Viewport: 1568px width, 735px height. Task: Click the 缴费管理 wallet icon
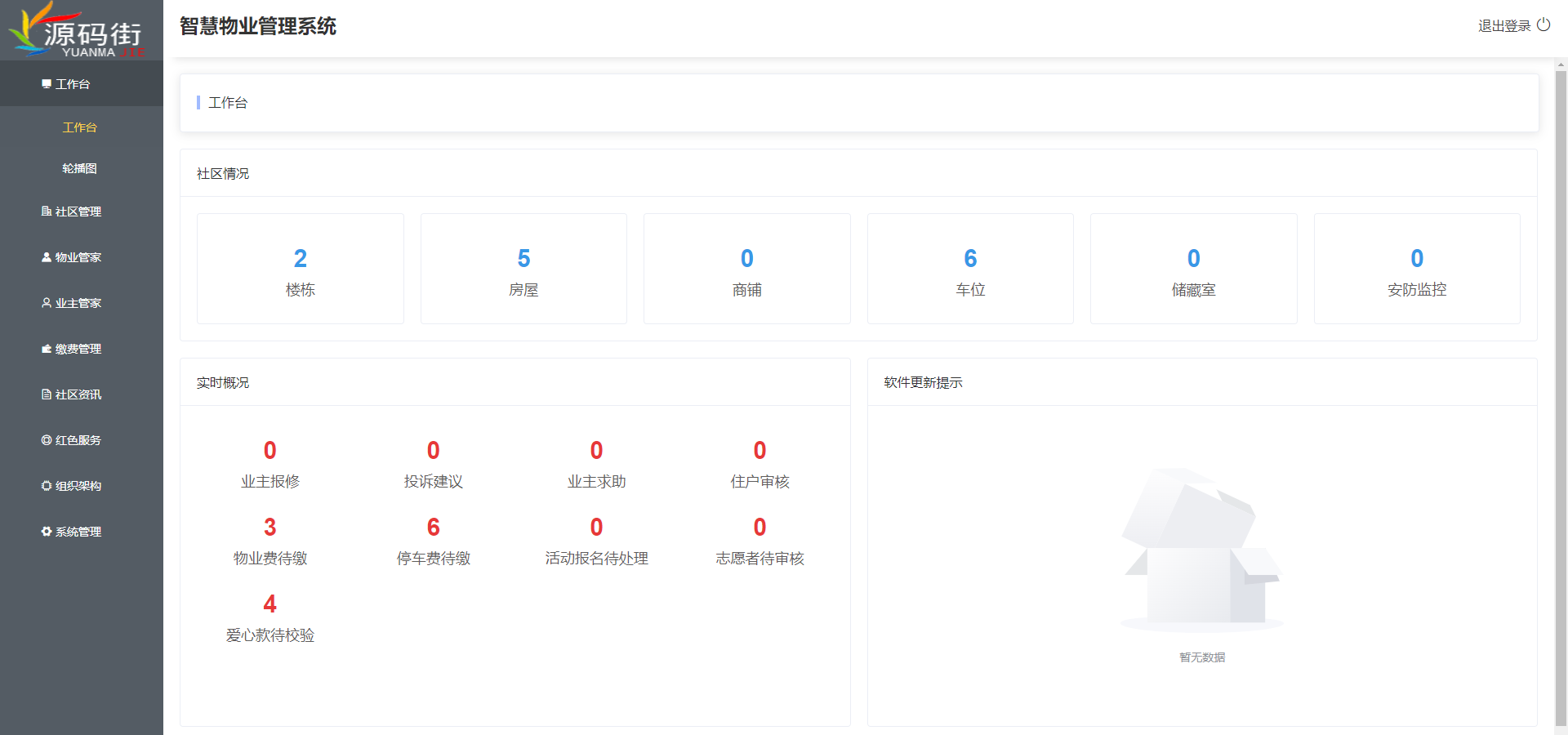pyautogui.click(x=47, y=349)
